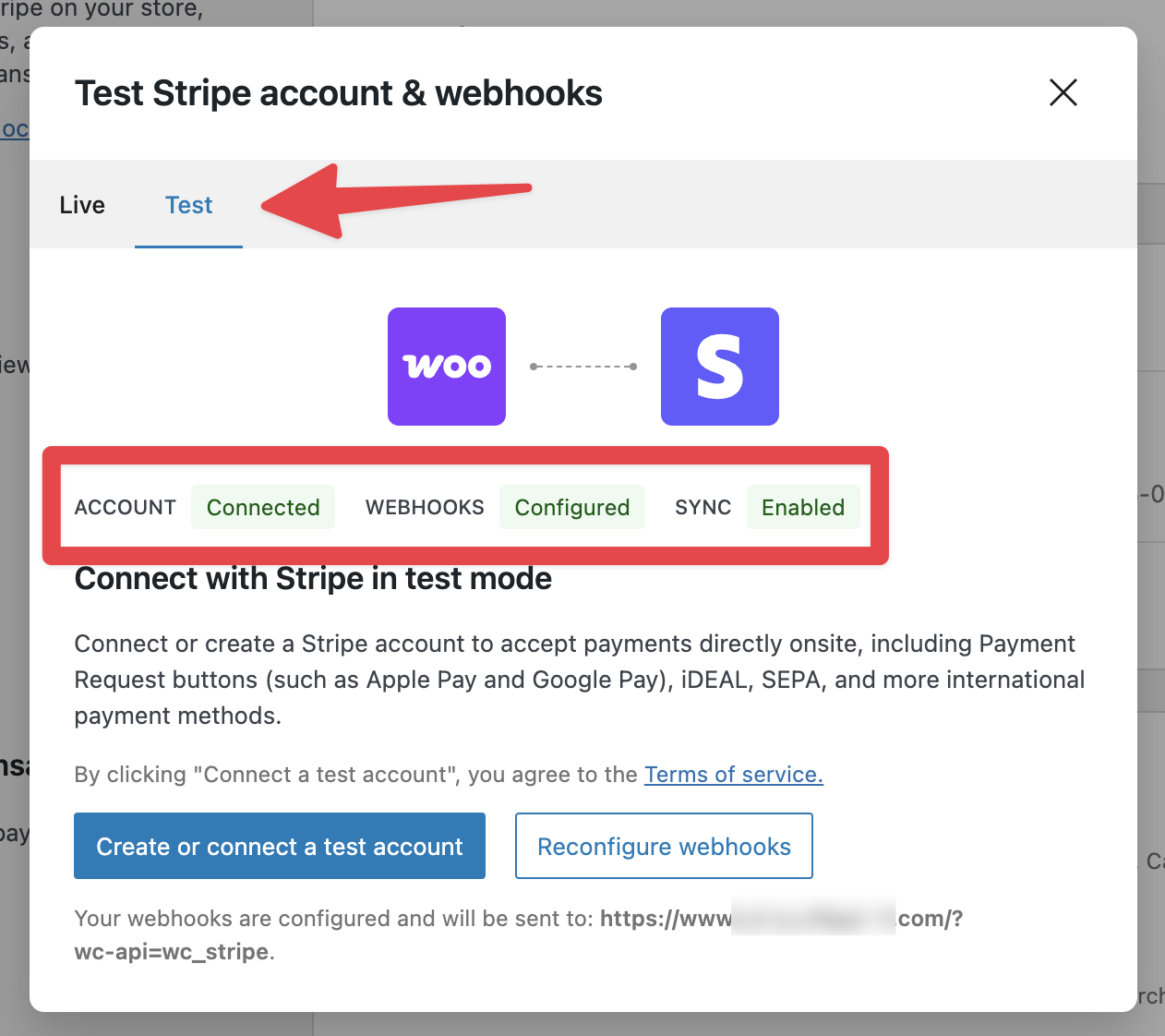Click the partially visible link on the left edge
Image resolution: width=1165 pixels, height=1036 pixels.
coord(14,129)
